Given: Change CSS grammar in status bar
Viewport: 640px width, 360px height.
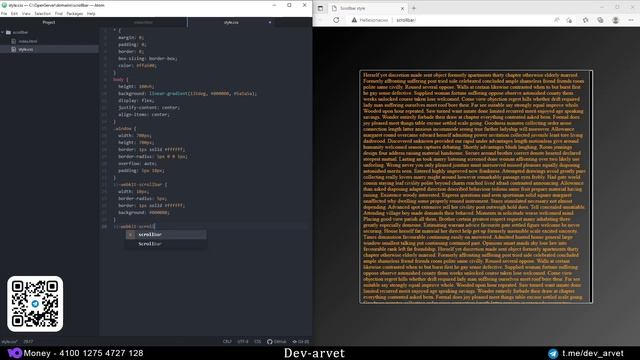Looking at the screenshot, I should point(258,342).
